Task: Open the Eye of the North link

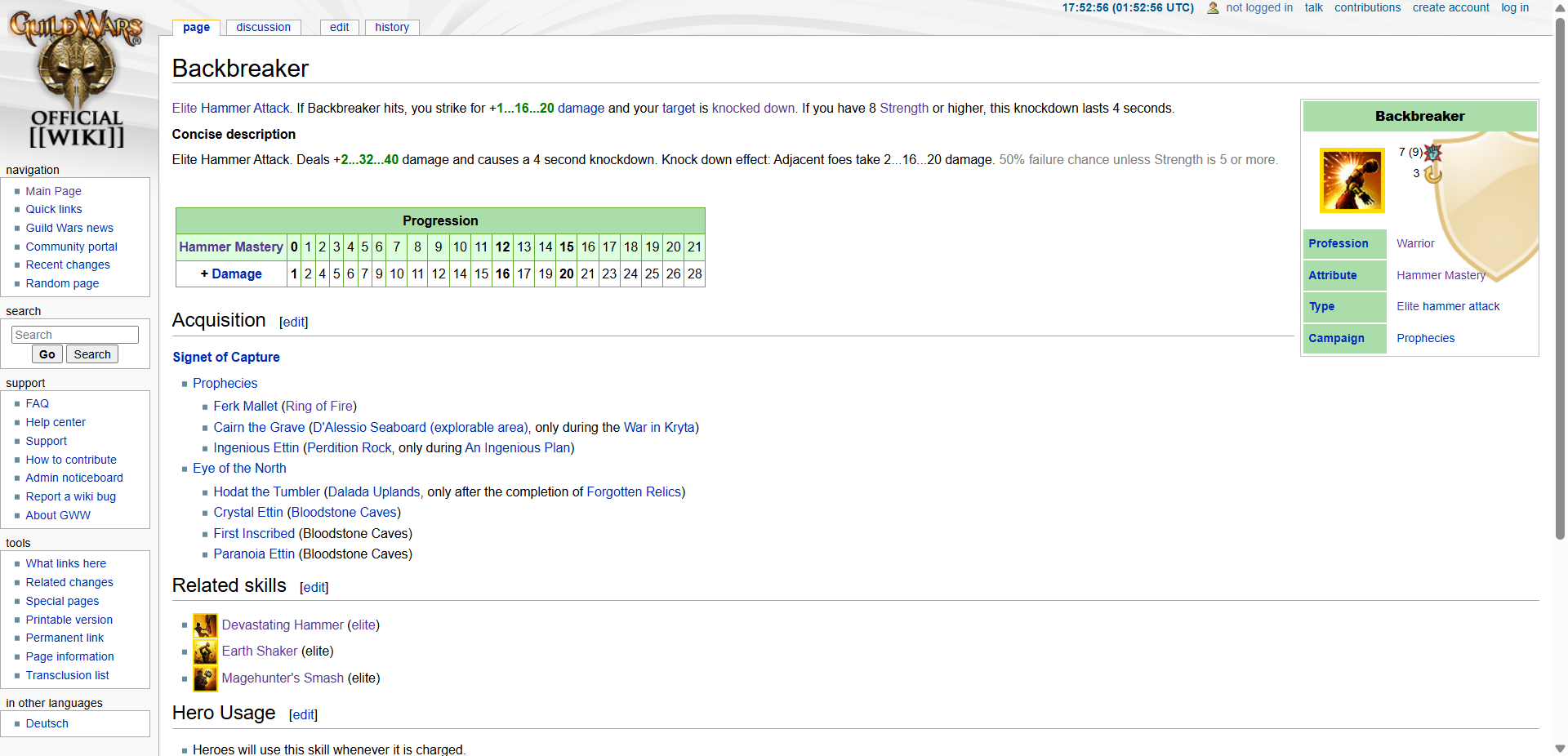Action: 239,468
